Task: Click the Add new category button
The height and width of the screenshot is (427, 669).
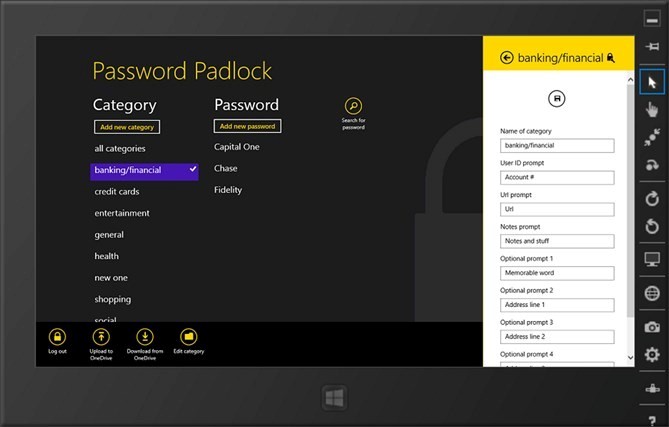Action: coord(127,127)
